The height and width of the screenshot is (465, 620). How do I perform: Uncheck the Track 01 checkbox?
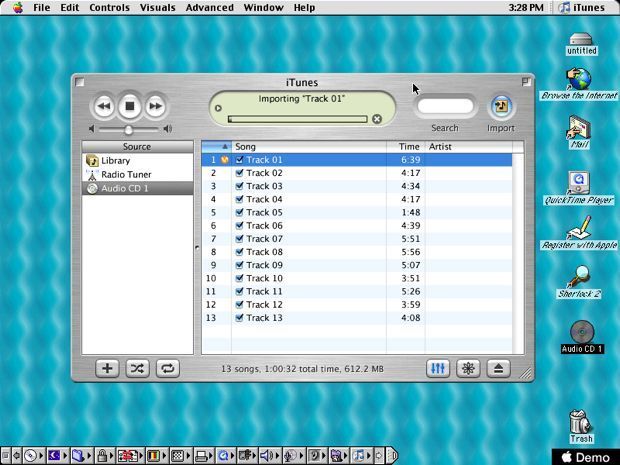point(239,160)
